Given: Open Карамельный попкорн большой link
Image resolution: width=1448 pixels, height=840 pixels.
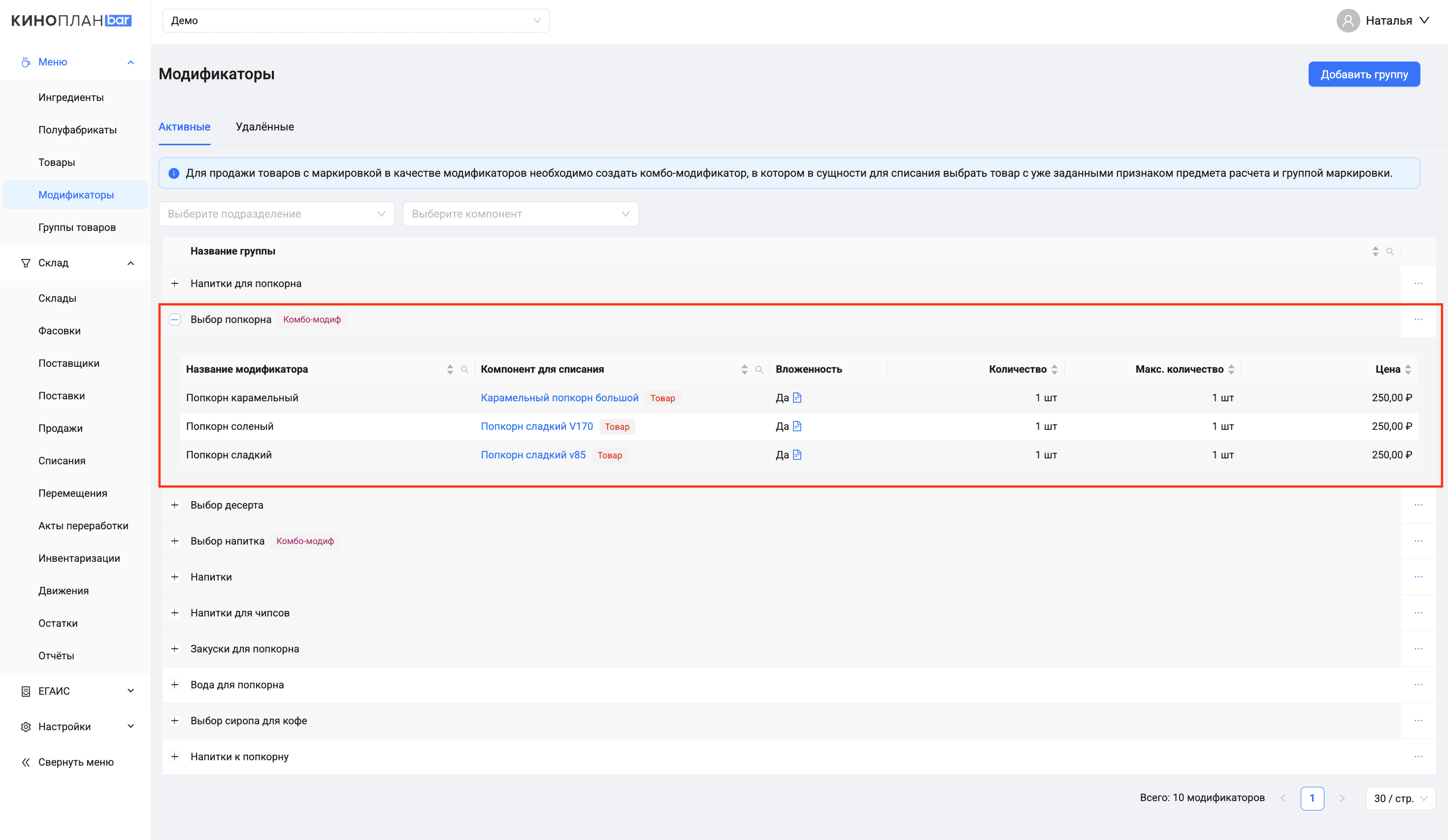Looking at the screenshot, I should coord(559,397).
